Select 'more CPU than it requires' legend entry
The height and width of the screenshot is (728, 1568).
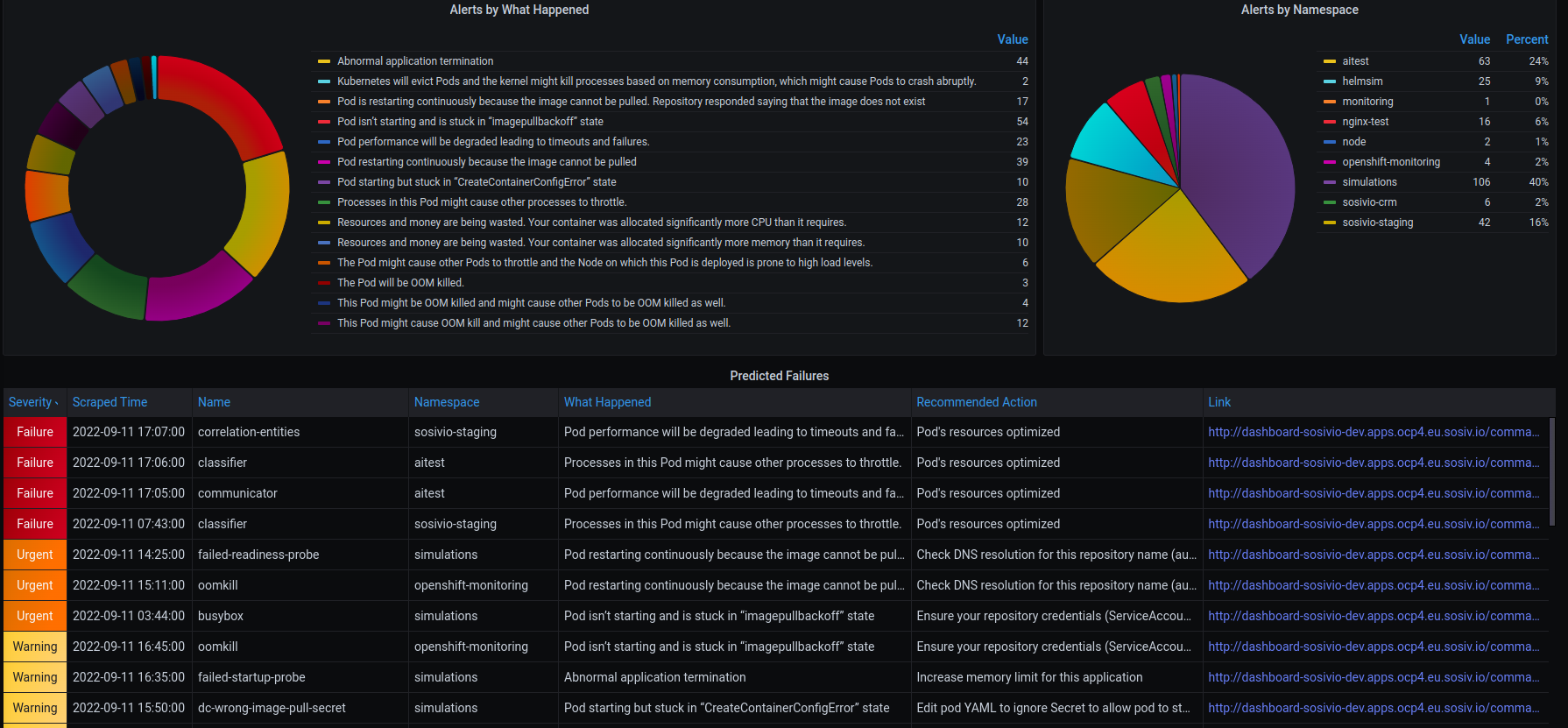(x=591, y=223)
